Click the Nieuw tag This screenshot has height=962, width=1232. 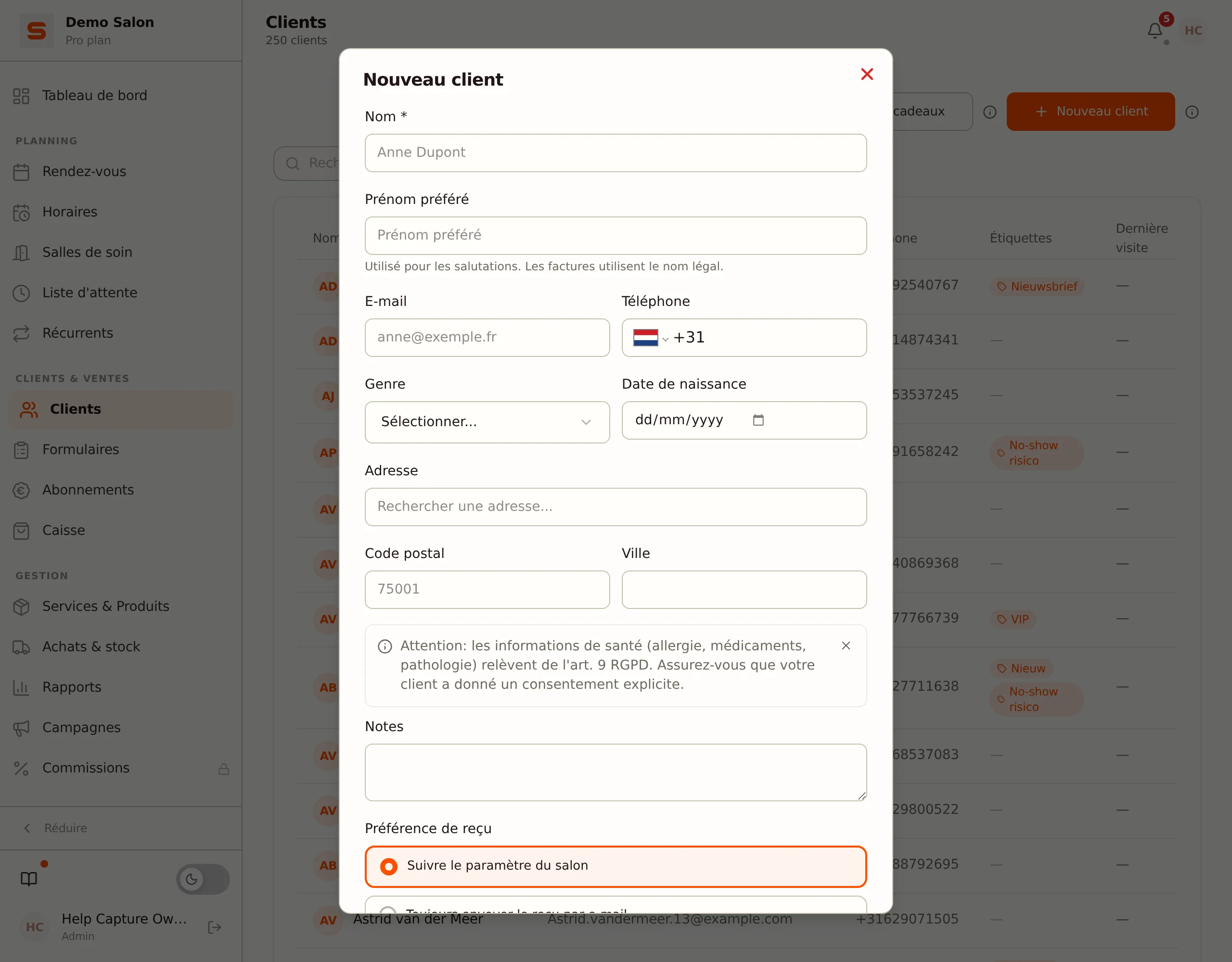tap(1022, 668)
